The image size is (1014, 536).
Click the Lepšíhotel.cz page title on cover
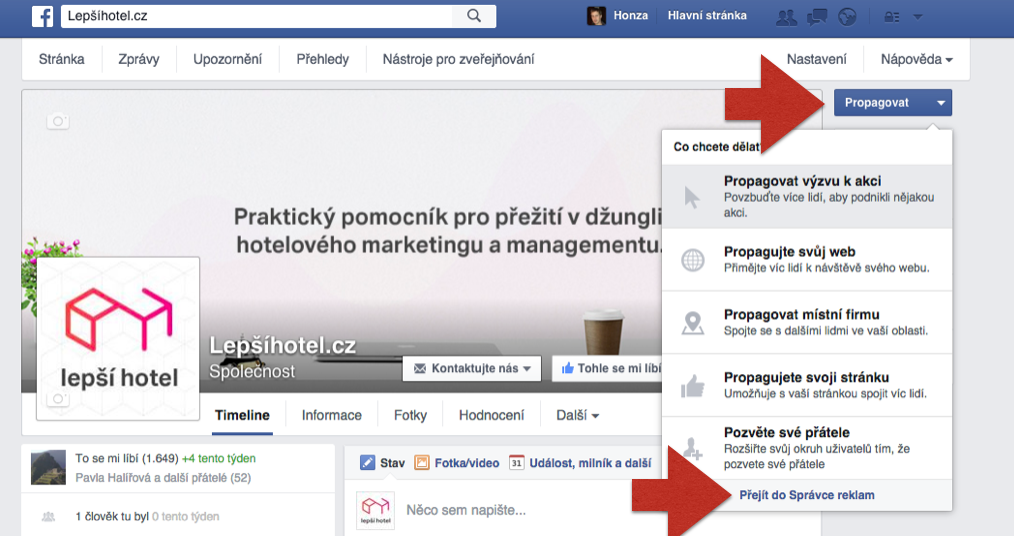pos(283,346)
